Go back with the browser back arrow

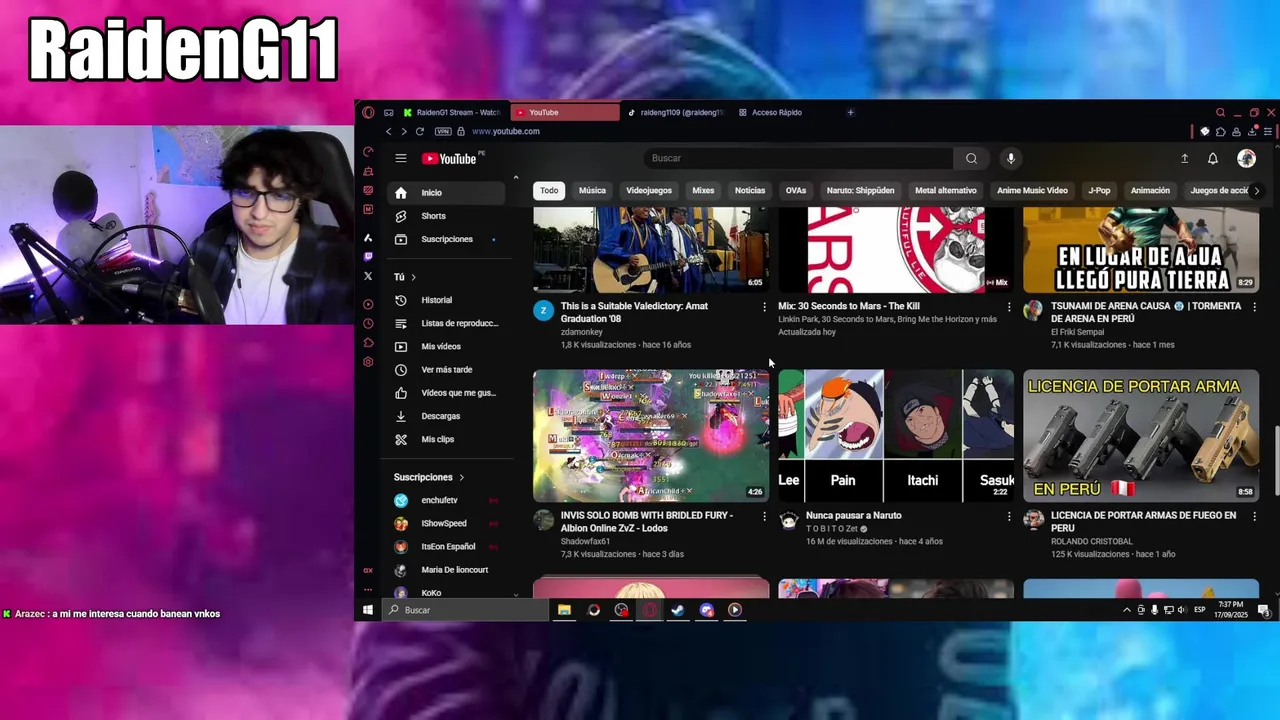[389, 131]
